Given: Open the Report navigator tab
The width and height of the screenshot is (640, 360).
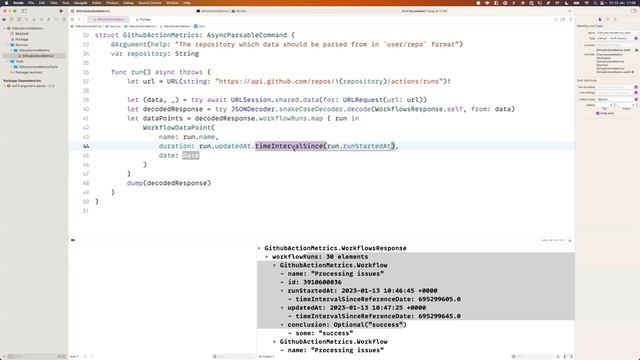Looking at the screenshot, I should click(x=63, y=19).
